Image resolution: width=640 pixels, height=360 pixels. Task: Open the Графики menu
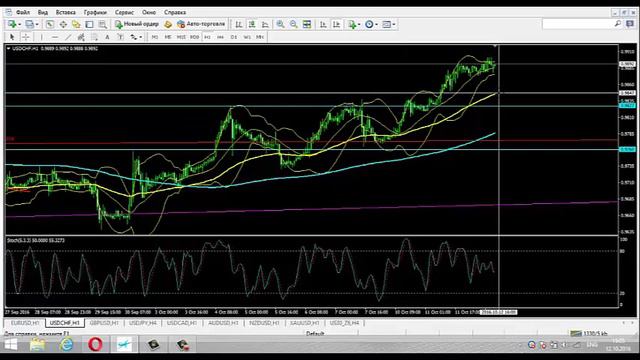[95, 13]
